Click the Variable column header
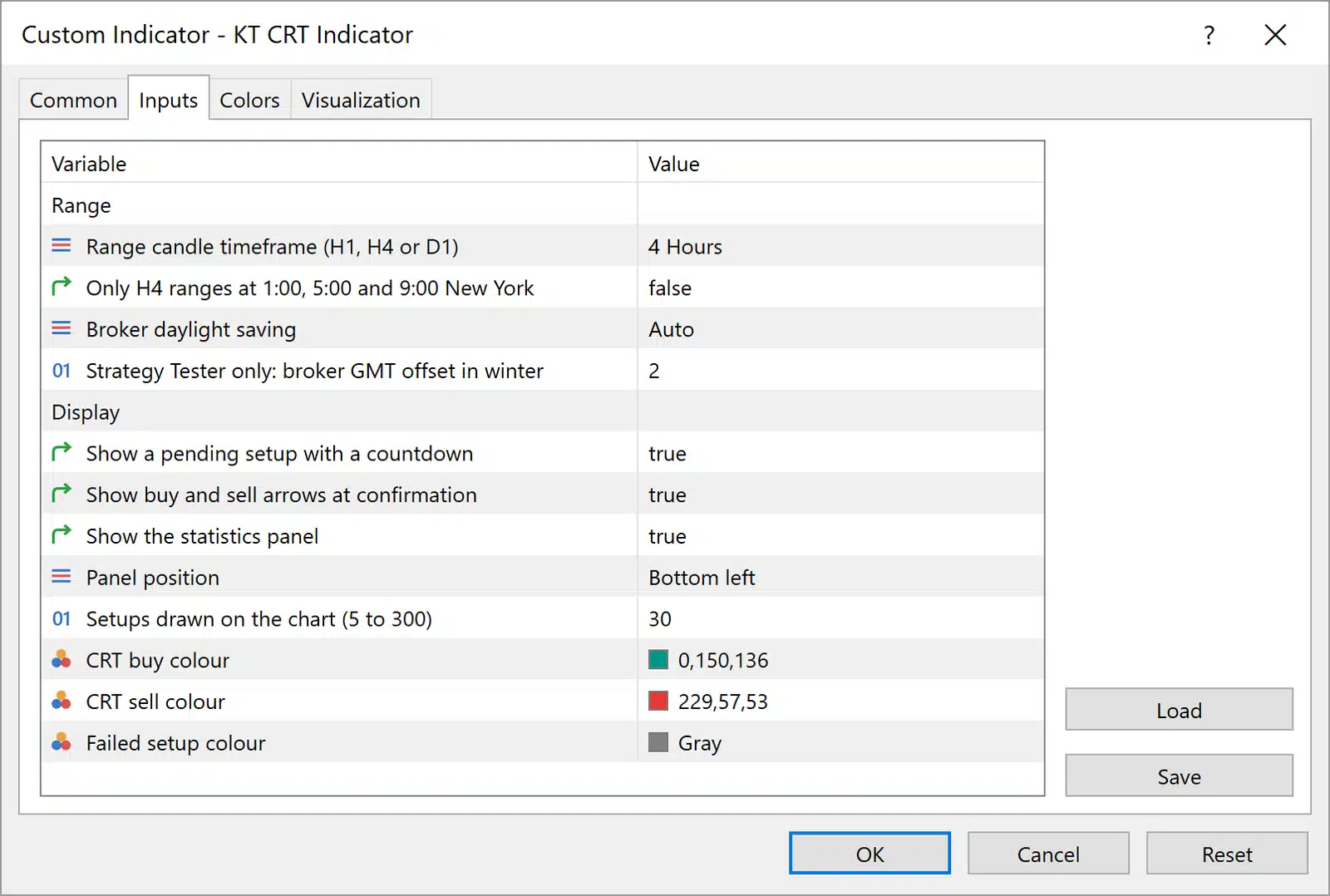The height and width of the screenshot is (896, 1330). 339,163
